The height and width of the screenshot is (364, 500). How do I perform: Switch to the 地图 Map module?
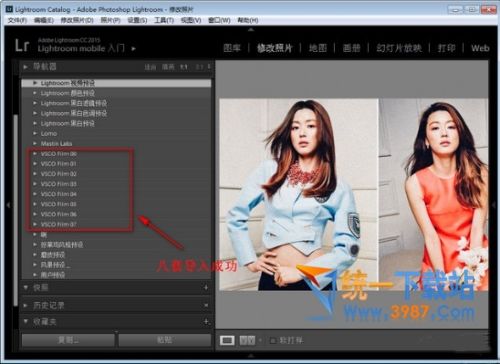click(x=318, y=48)
